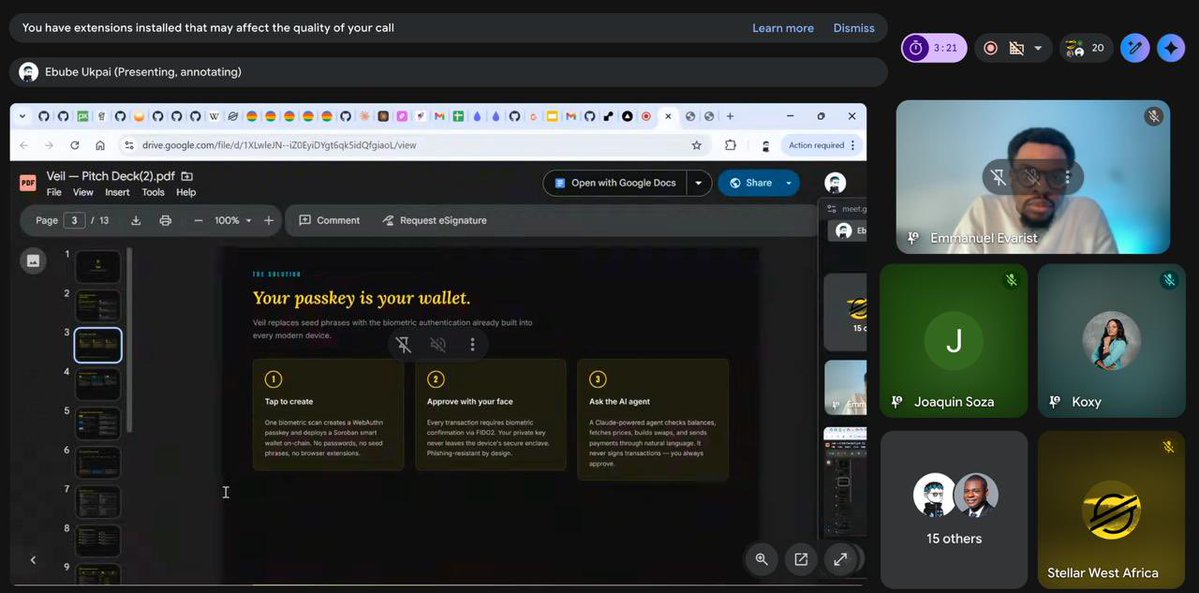Image resolution: width=1199 pixels, height=593 pixels.
Task: Click the Open with Google Docs button
Action: [616, 183]
